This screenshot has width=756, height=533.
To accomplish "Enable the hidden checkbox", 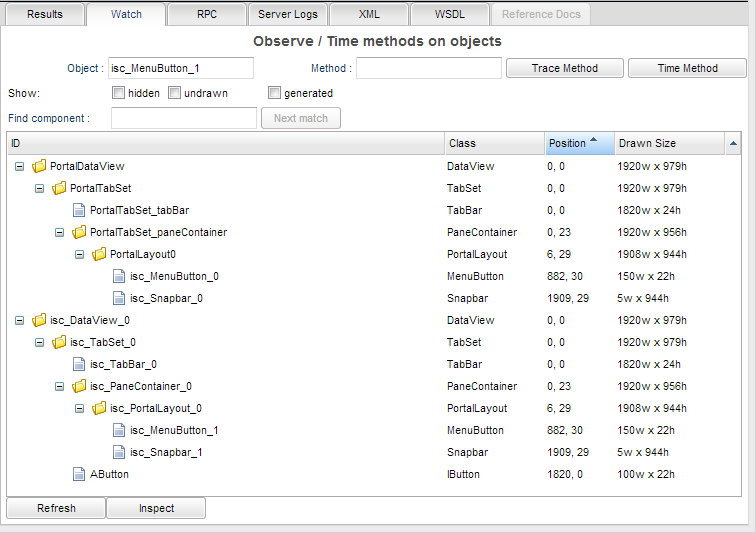I will pyautogui.click(x=118, y=93).
